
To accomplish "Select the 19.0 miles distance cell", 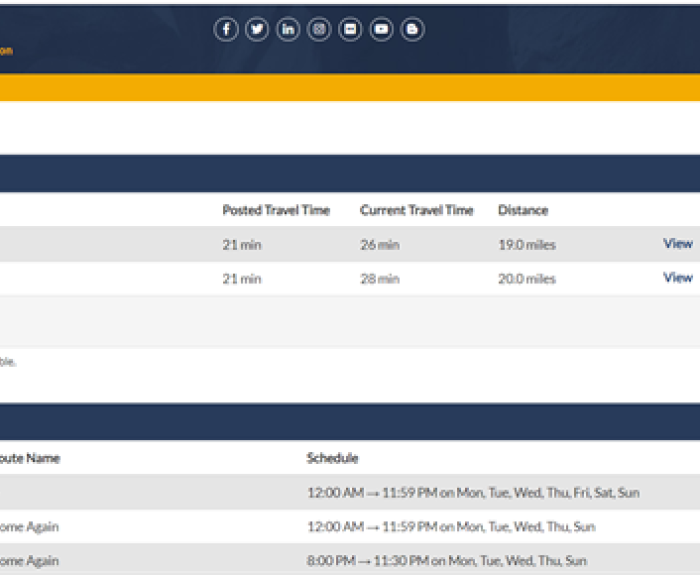I will [x=526, y=244].
